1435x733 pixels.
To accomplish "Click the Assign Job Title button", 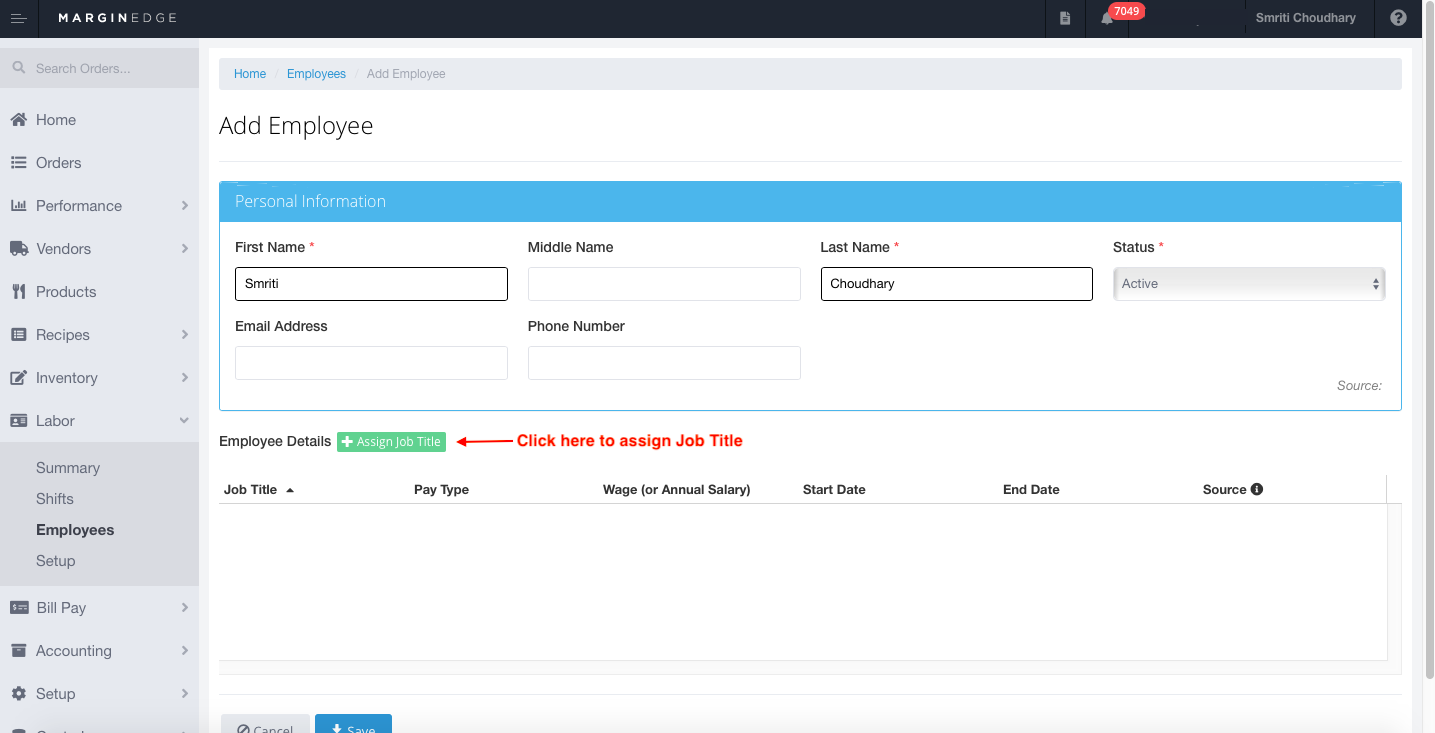I will (391, 442).
